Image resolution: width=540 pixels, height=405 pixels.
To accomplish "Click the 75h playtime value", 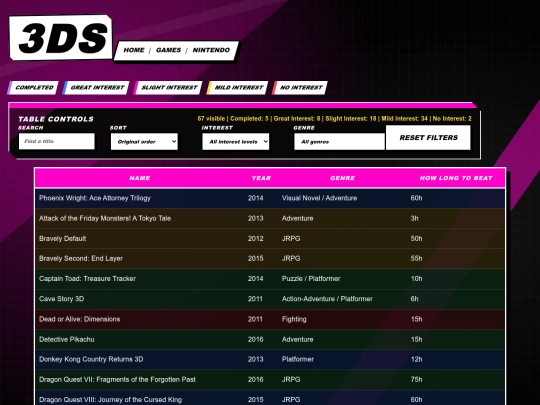I will click(x=416, y=380).
